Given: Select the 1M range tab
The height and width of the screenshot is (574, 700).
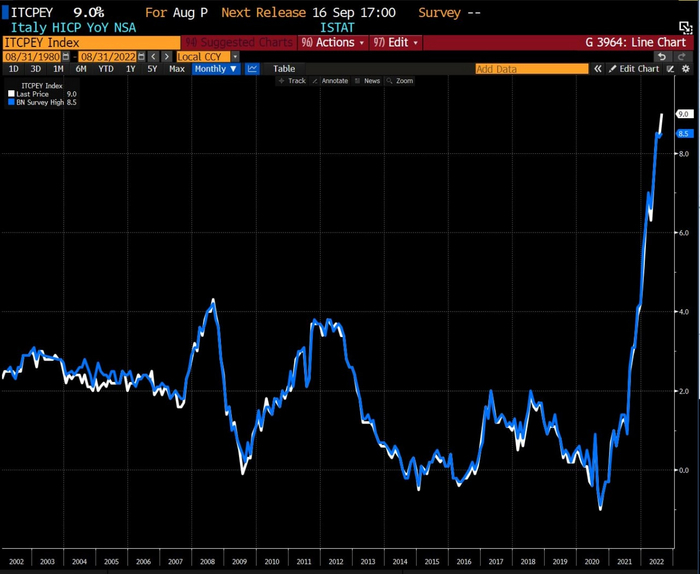Looking at the screenshot, I should [x=58, y=69].
